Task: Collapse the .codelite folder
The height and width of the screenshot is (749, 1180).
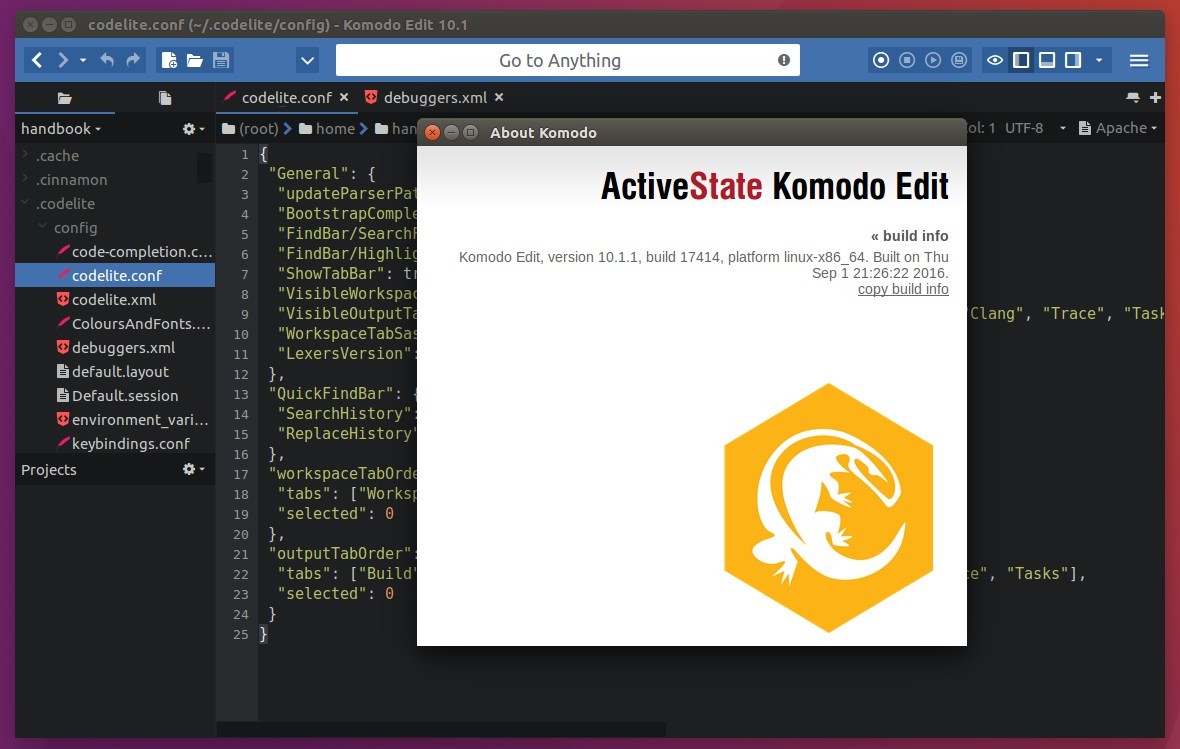Action: coord(25,202)
